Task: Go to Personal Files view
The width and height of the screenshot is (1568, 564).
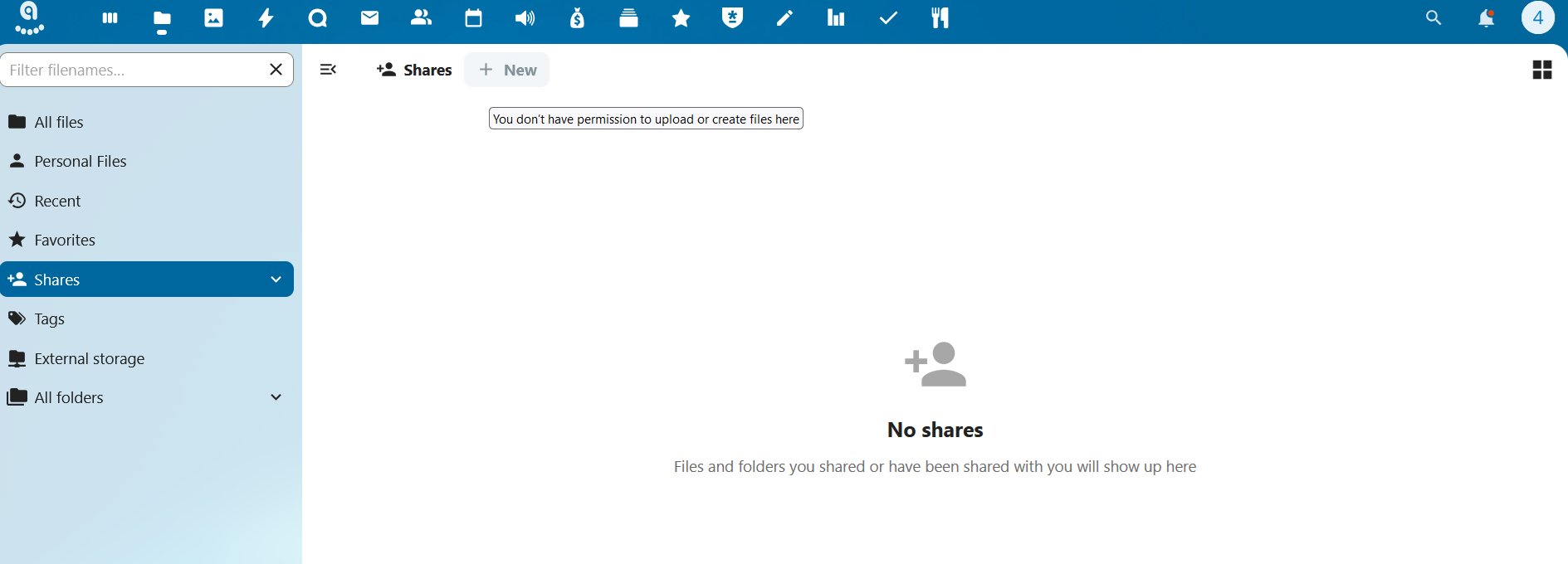Action: (81, 162)
